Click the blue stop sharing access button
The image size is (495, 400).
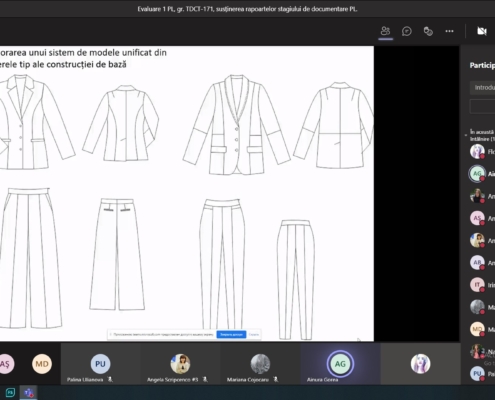[231, 334]
